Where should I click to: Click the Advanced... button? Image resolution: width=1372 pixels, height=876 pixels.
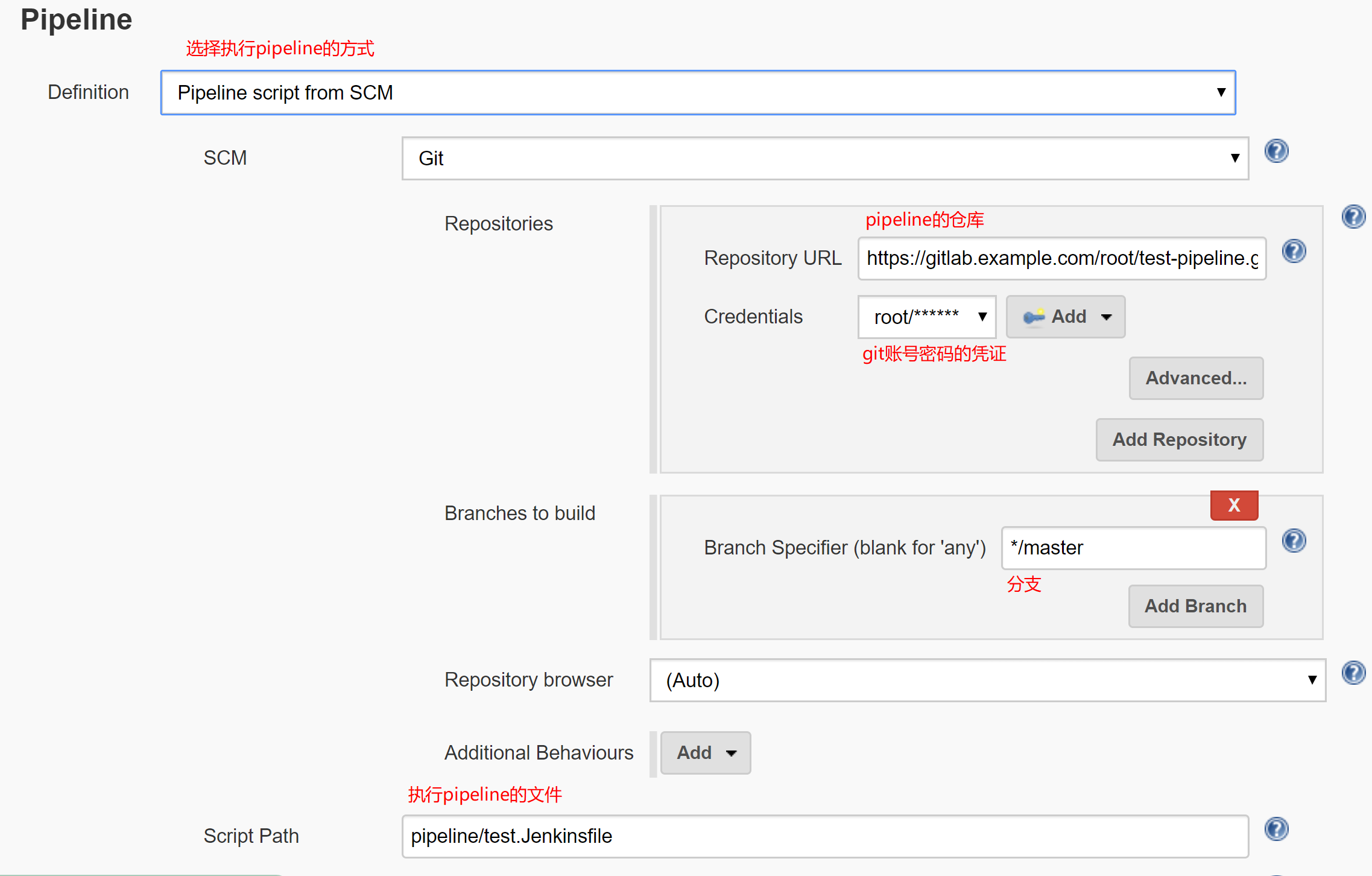(1196, 378)
